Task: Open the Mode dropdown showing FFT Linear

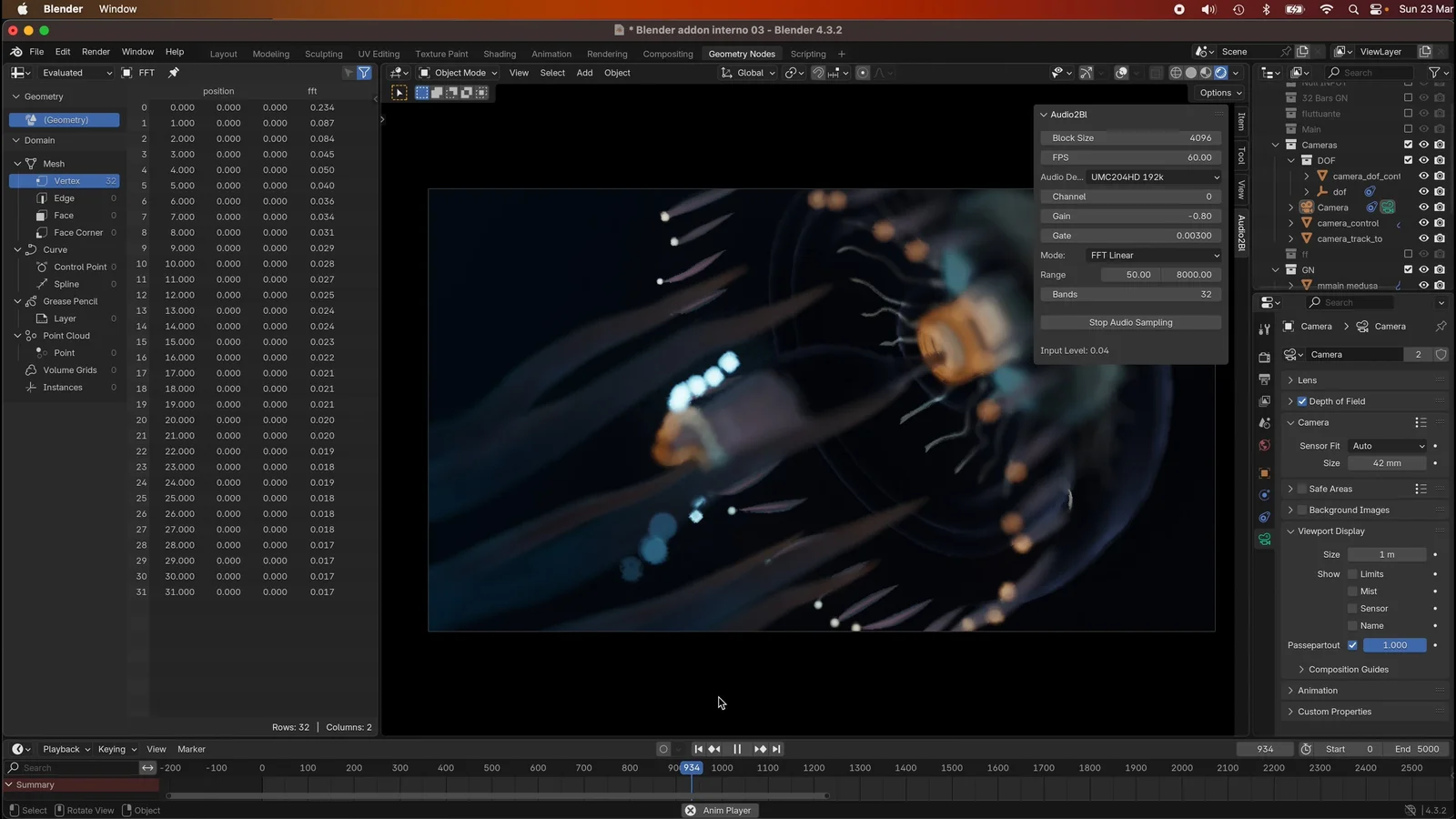Action: click(x=1154, y=255)
